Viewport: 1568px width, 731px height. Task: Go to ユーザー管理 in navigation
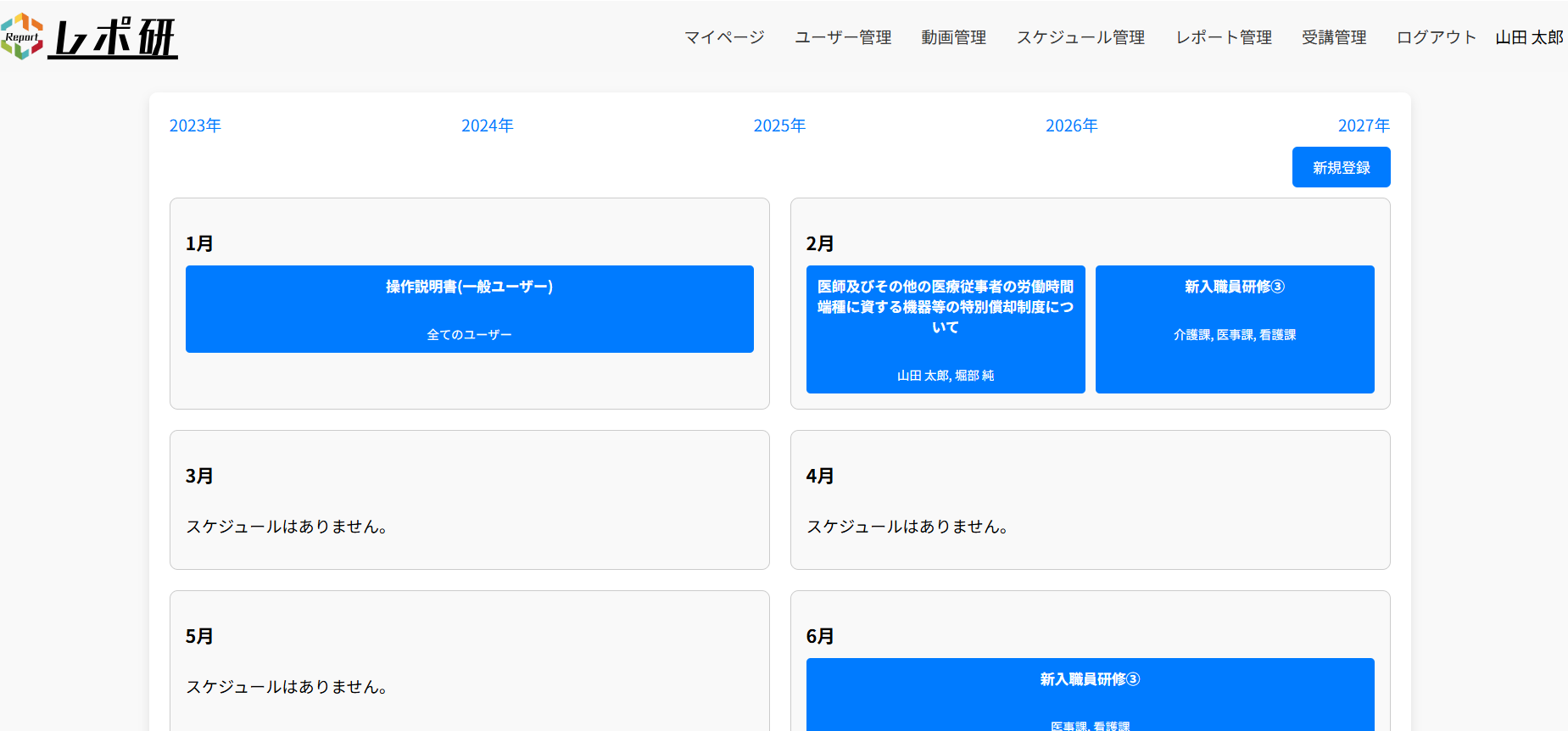[842, 37]
